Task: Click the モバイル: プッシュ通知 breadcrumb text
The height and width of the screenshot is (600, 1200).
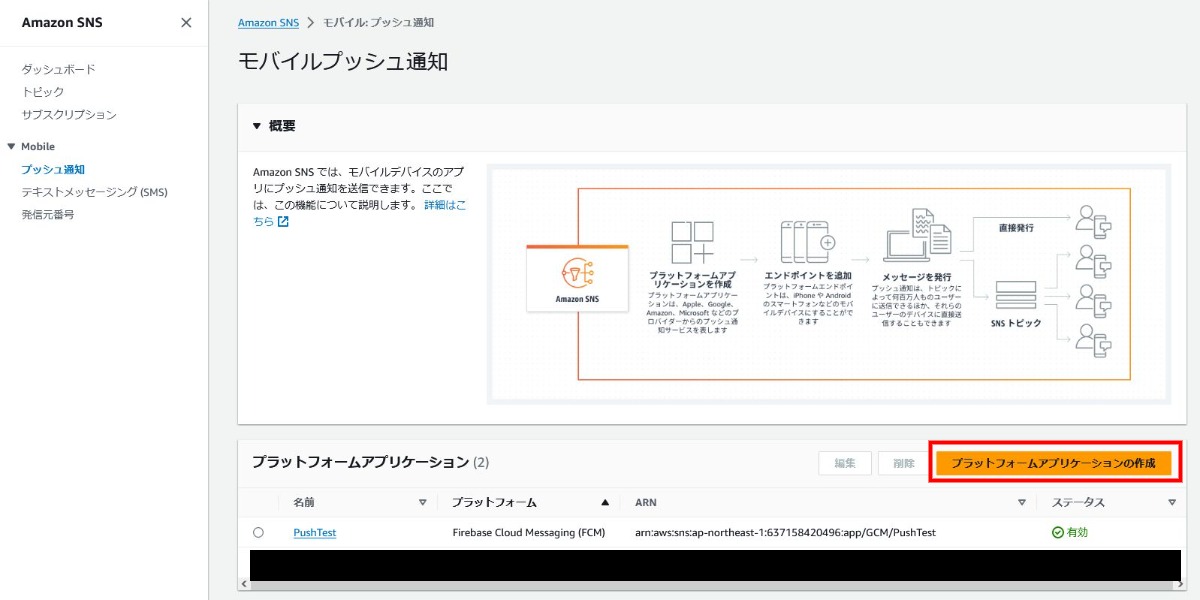Action: click(x=378, y=22)
